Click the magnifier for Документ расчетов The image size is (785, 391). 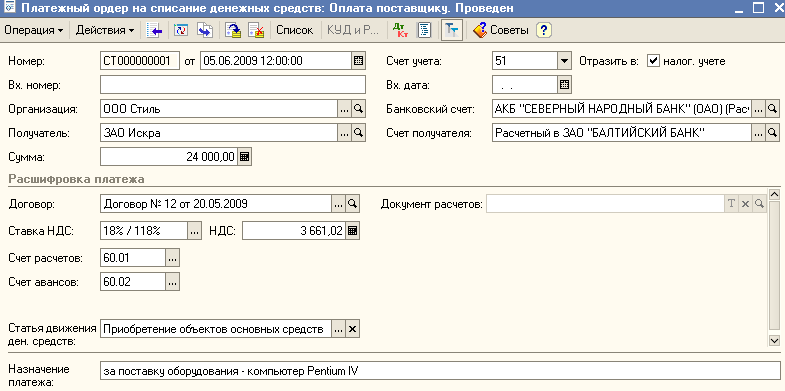pos(760,204)
